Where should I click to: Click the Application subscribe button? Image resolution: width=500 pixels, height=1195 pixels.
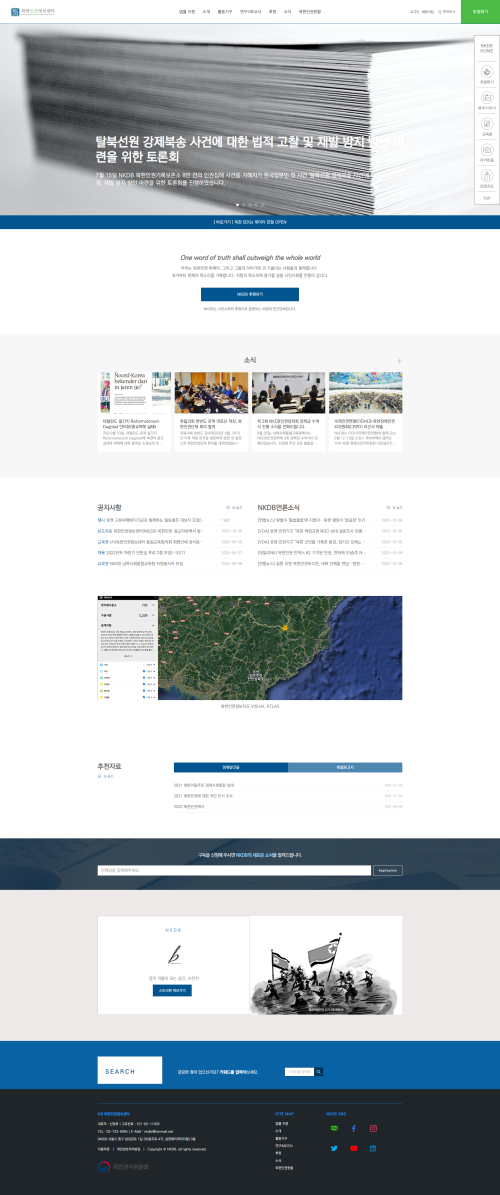tap(388, 870)
